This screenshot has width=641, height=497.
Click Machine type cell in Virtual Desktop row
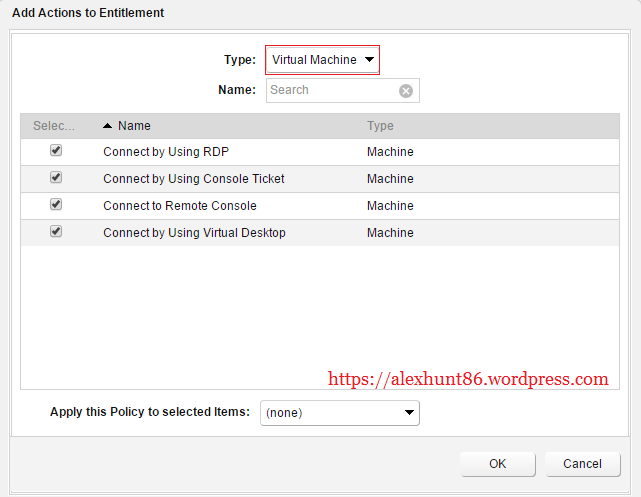point(390,233)
